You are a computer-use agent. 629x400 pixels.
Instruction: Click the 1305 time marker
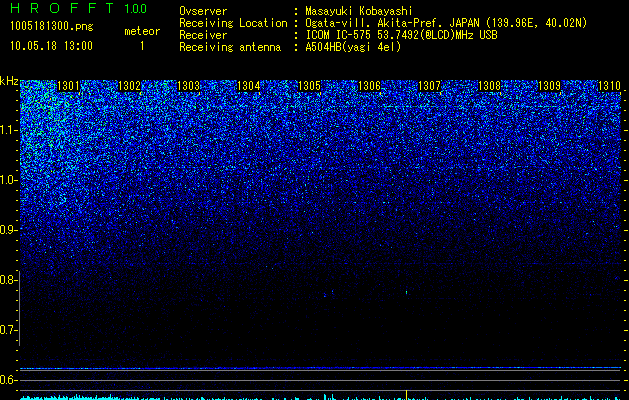[310, 86]
